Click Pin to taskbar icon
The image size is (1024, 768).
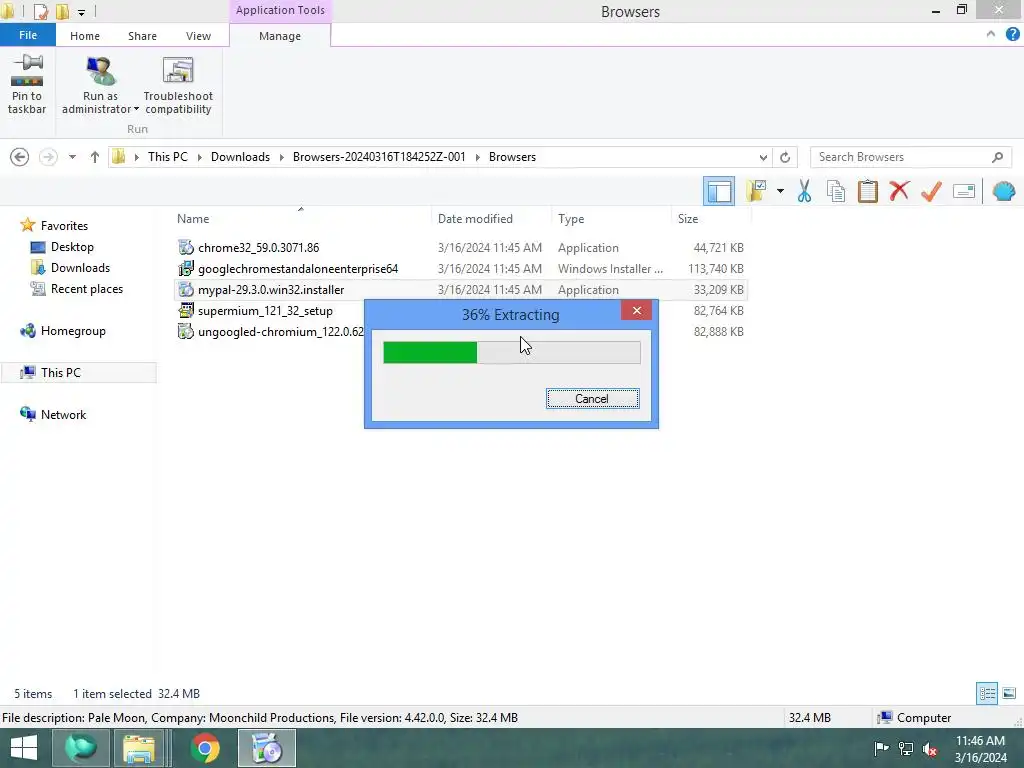tap(27, 71)
